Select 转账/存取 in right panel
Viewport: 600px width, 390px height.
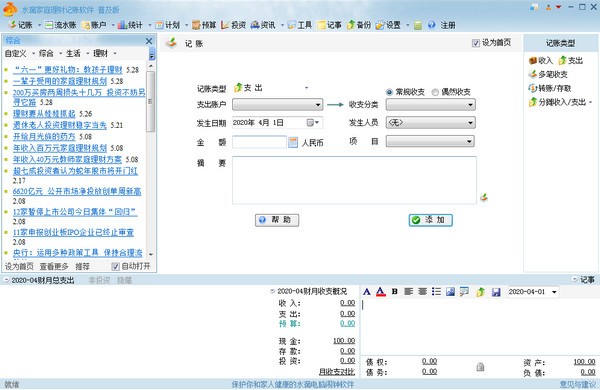pyautogui.click(x=550, y=88)
